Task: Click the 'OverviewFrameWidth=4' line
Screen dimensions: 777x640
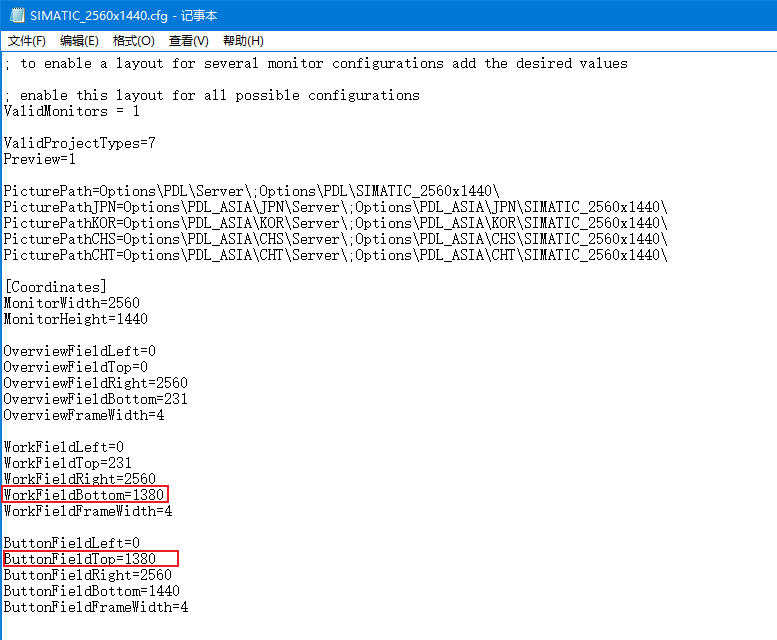Action: 84,415
